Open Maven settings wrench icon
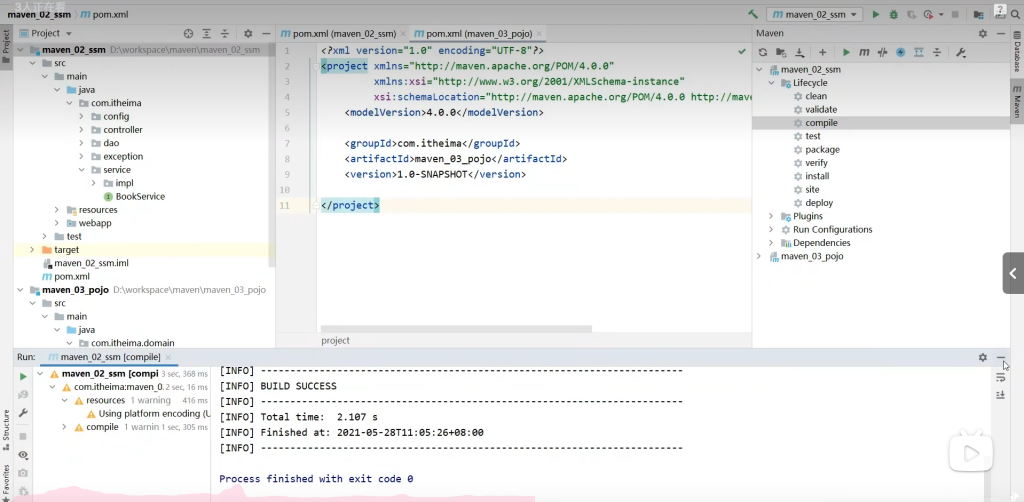The height and width of the screenshot is (502, 1024). 961,52
